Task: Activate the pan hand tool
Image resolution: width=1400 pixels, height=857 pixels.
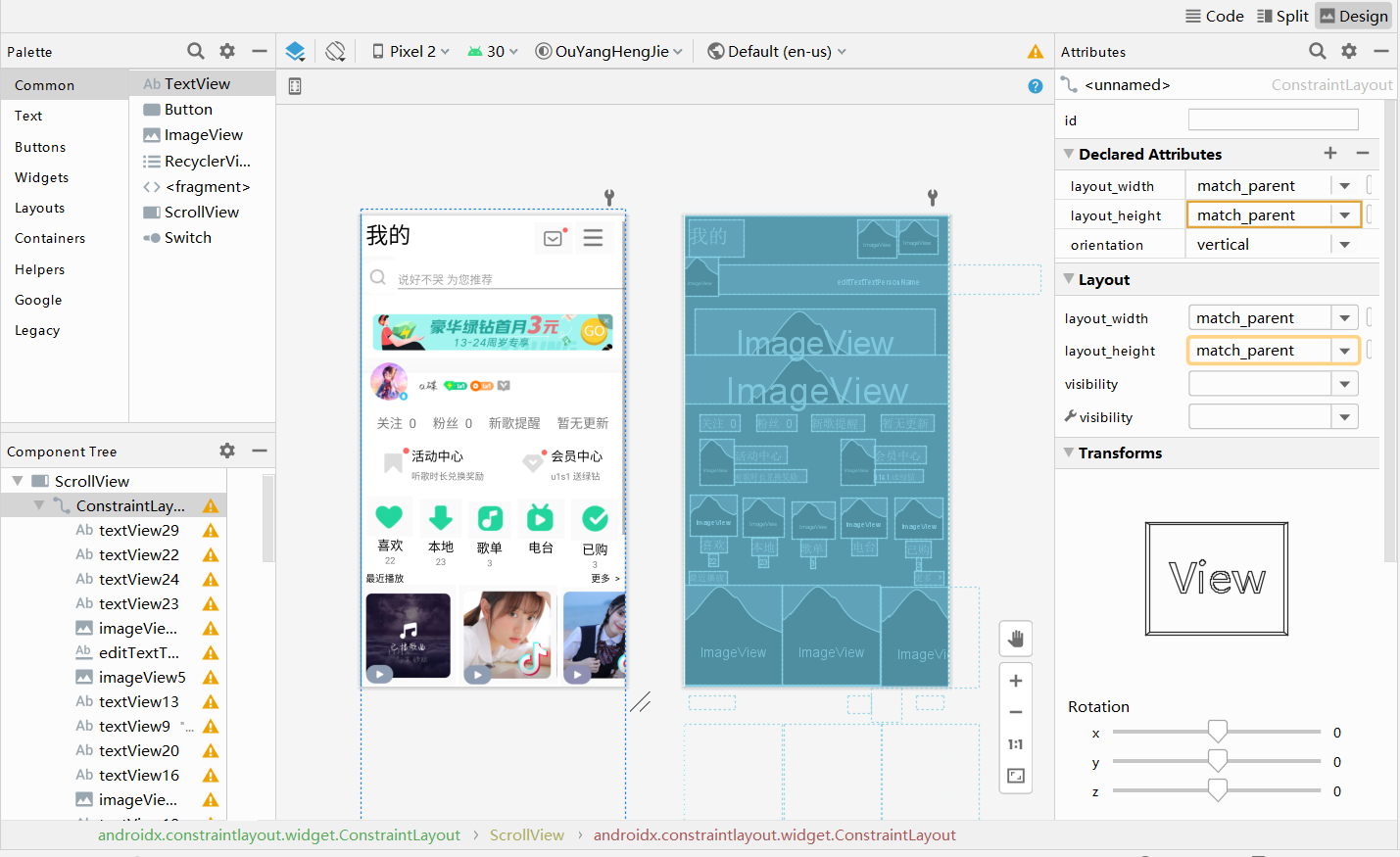Action: tap(1016, 639)
